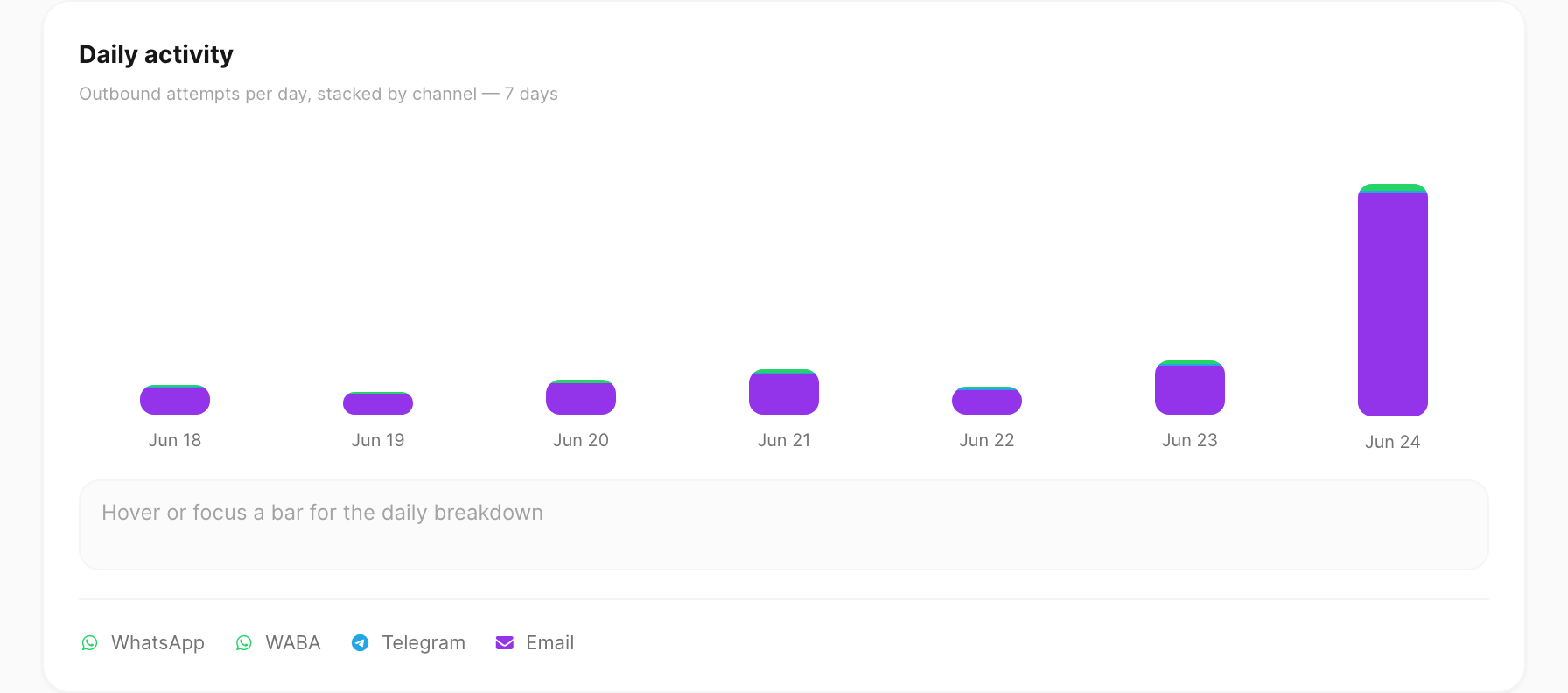Viewport: 1568px width, 693px height.
Task: Click the Daily activity heading
Action: tap(156, 54)
